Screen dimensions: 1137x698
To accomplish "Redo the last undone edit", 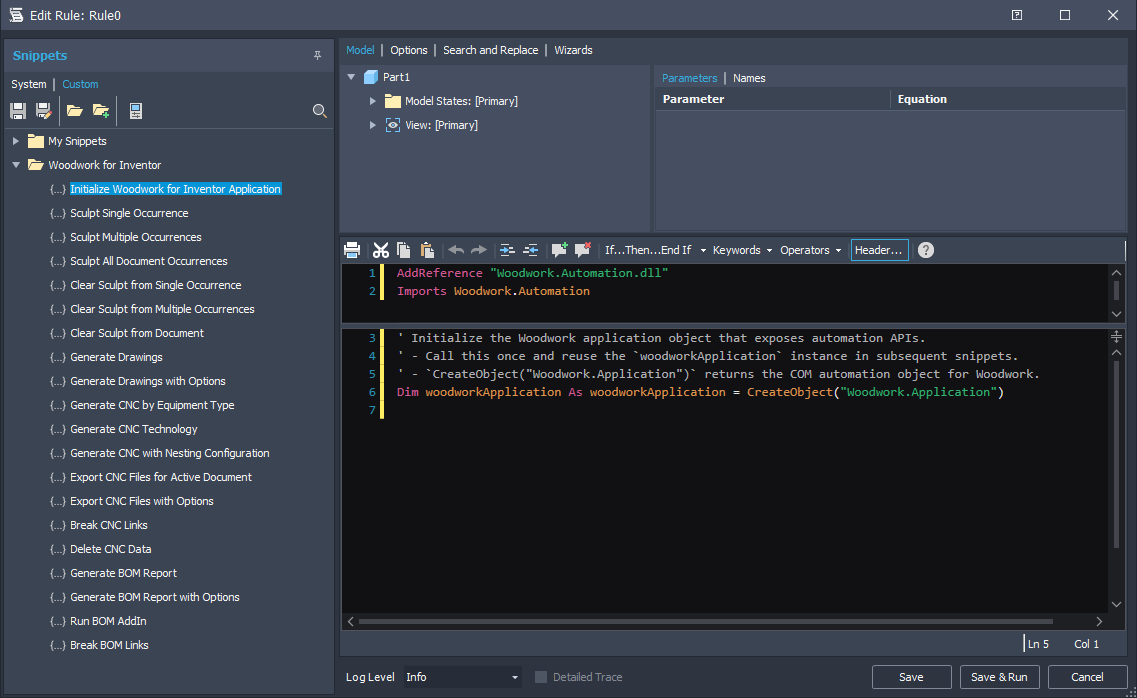I will click(x=479, y=250).
